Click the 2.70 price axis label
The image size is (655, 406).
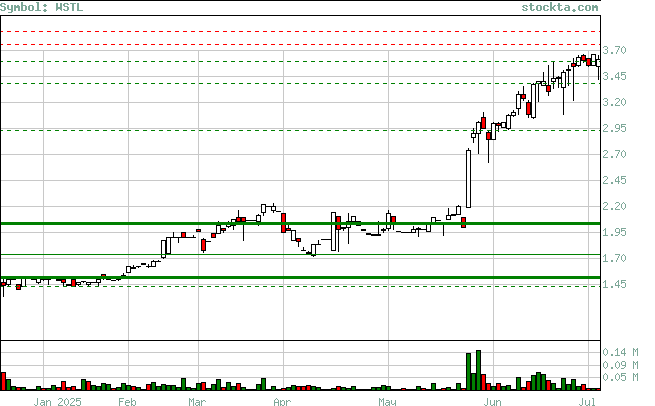click(614, 155)
